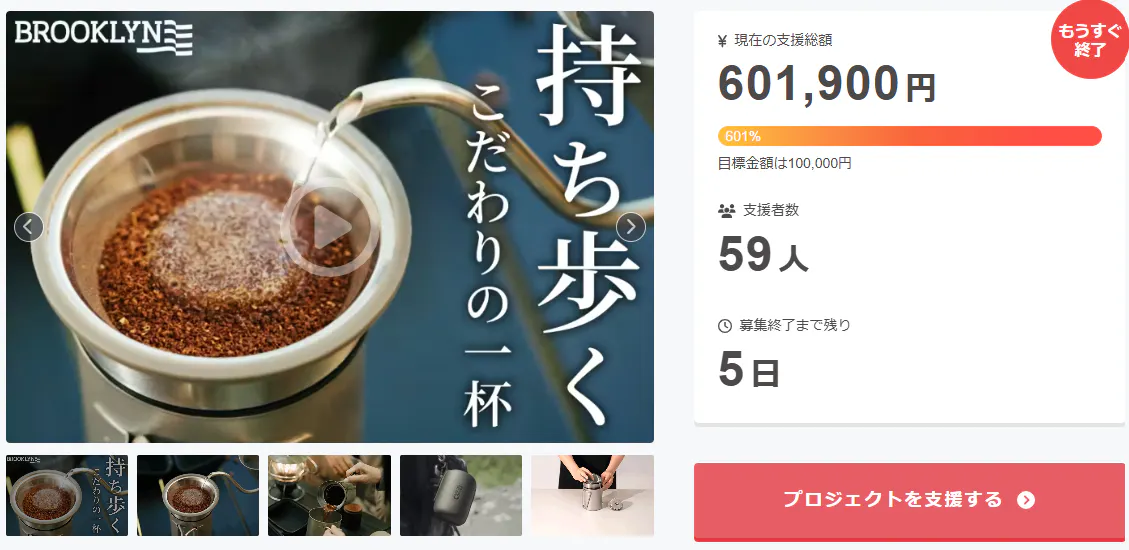The image size is (1129, 550).
Task: Play the coffee dripper promo video
Action: point(329,227)
